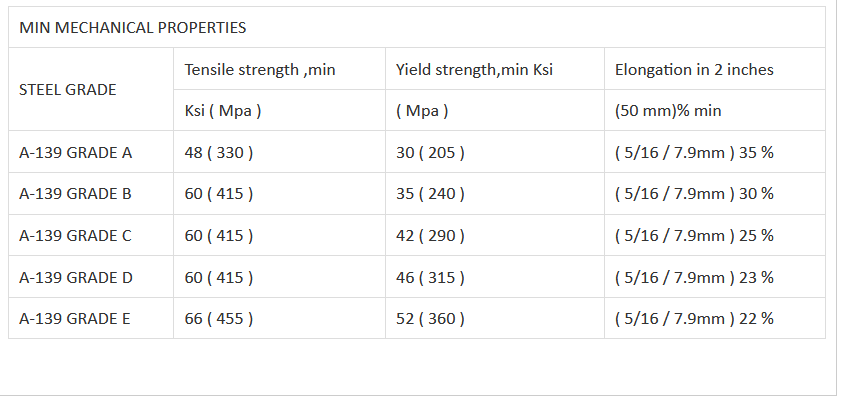Click the MIN MECHANICAL PROPERTIES table title
This screenshot has height=402, width=844.
[x=133, y=28]
